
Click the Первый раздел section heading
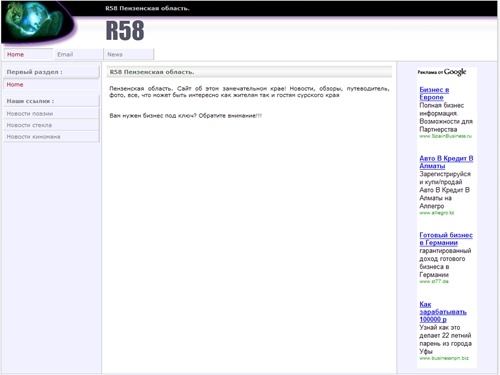coord(34,72)
